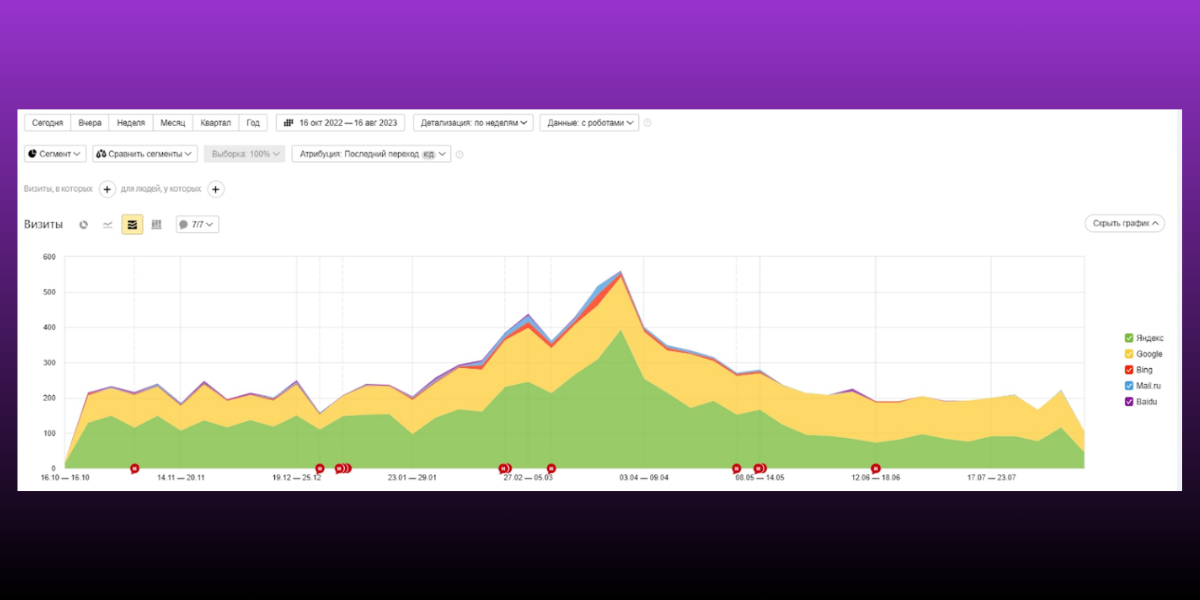Click Скрыть график button

[1125, 224]
